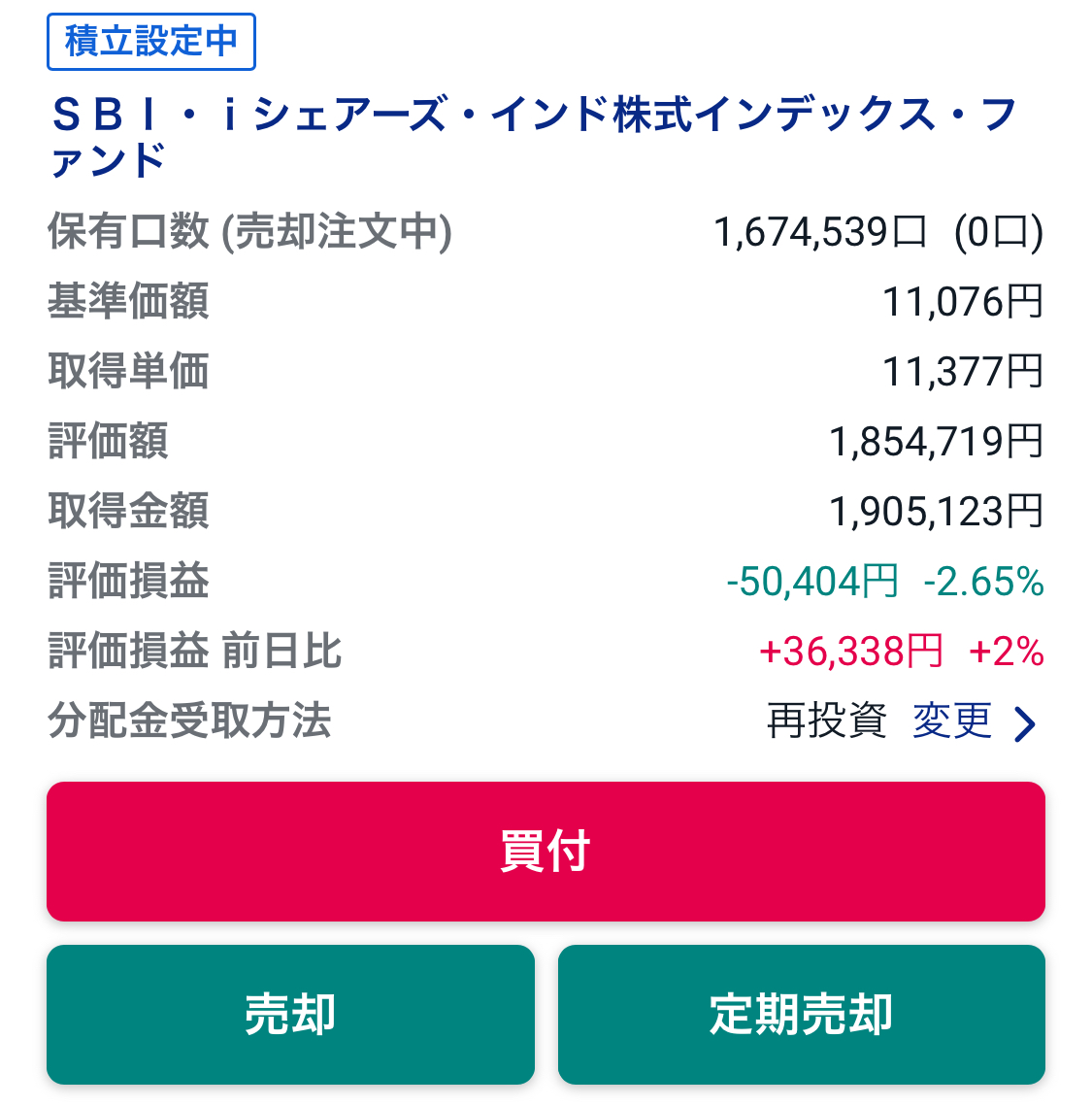
Task: Click the 1,905,123円 acquisition amount
Action: pos(936,512)
